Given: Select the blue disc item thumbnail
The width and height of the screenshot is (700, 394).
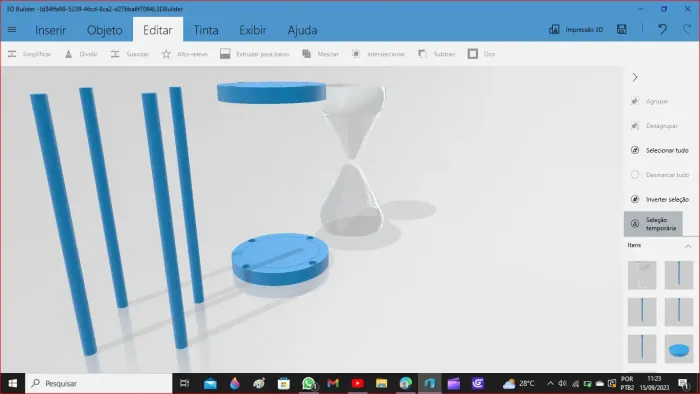Looking at the screenshot, I should (x=679, y=349).
